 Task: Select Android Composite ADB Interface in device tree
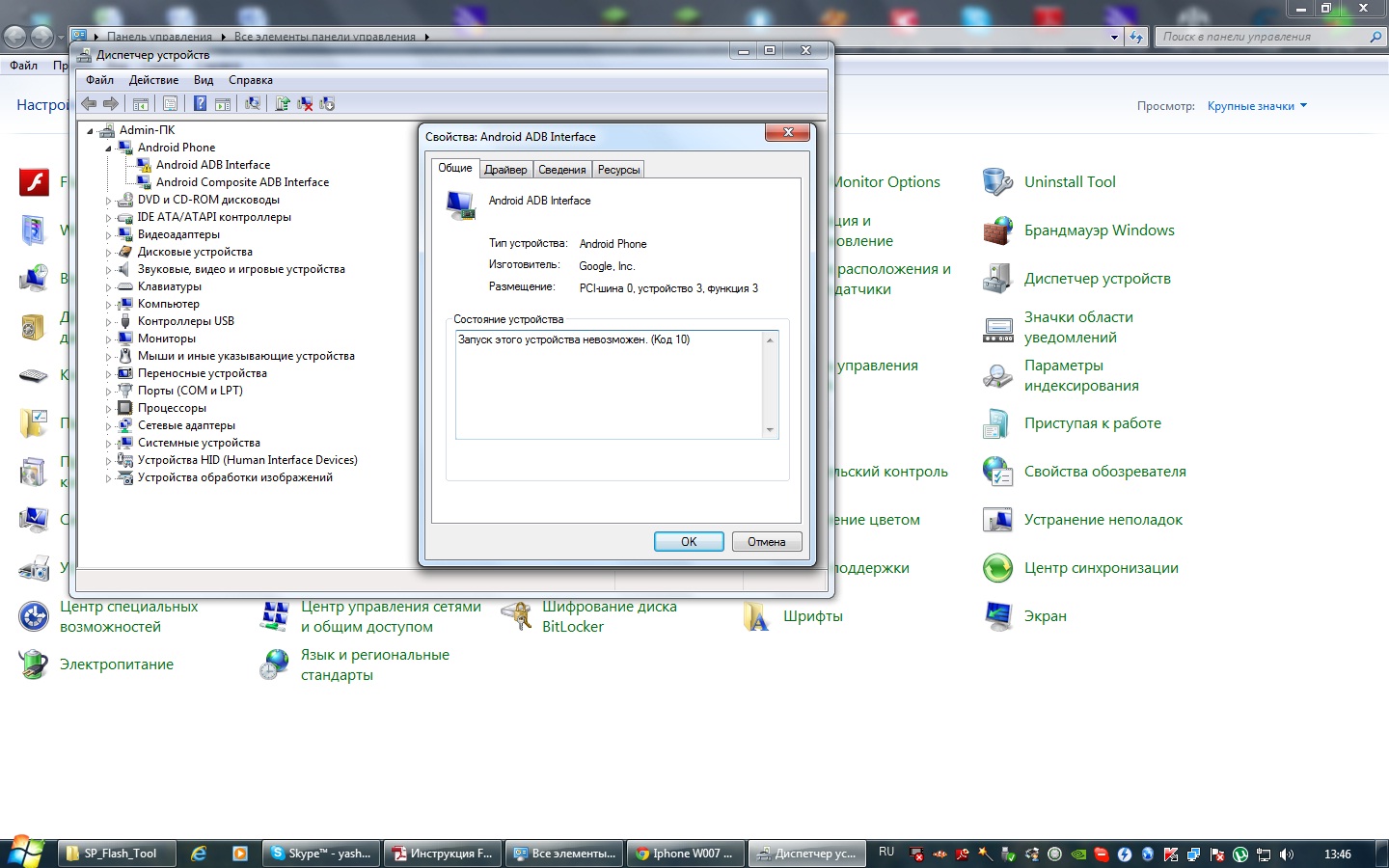tap(242, 182)
